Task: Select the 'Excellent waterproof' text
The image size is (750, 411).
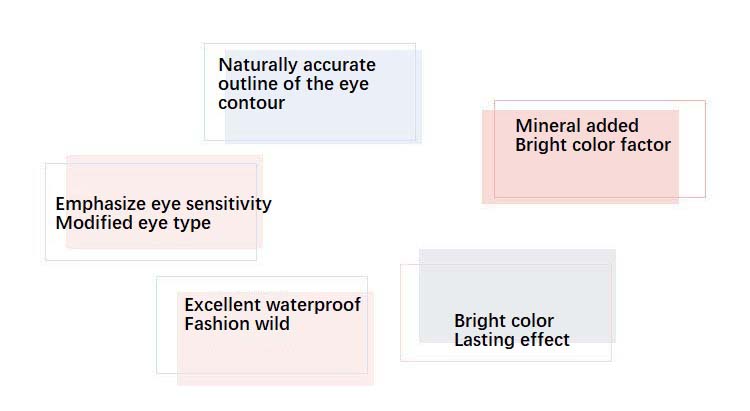Action: [273, 305]
